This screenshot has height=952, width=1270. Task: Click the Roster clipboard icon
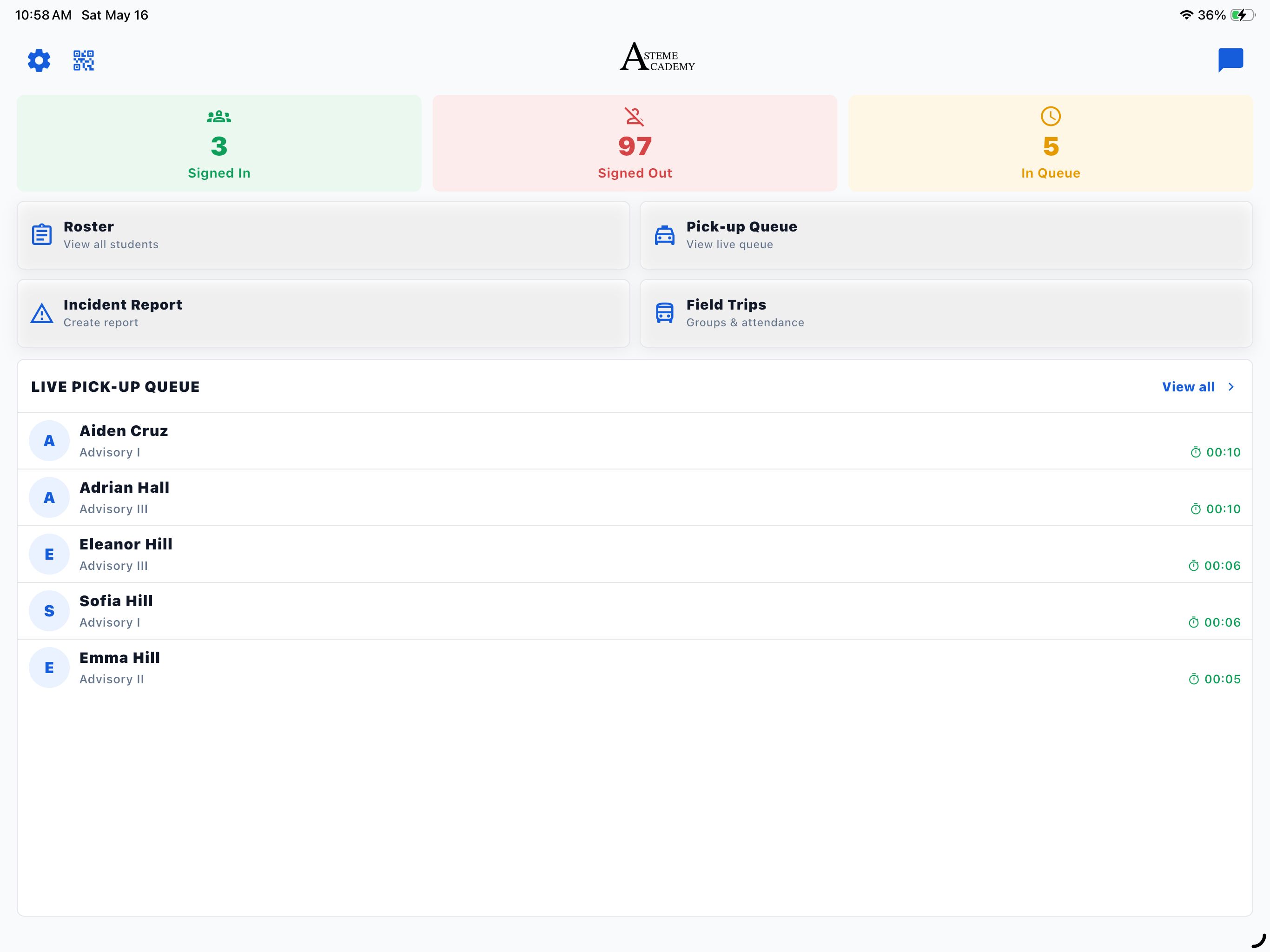(42, 235)
